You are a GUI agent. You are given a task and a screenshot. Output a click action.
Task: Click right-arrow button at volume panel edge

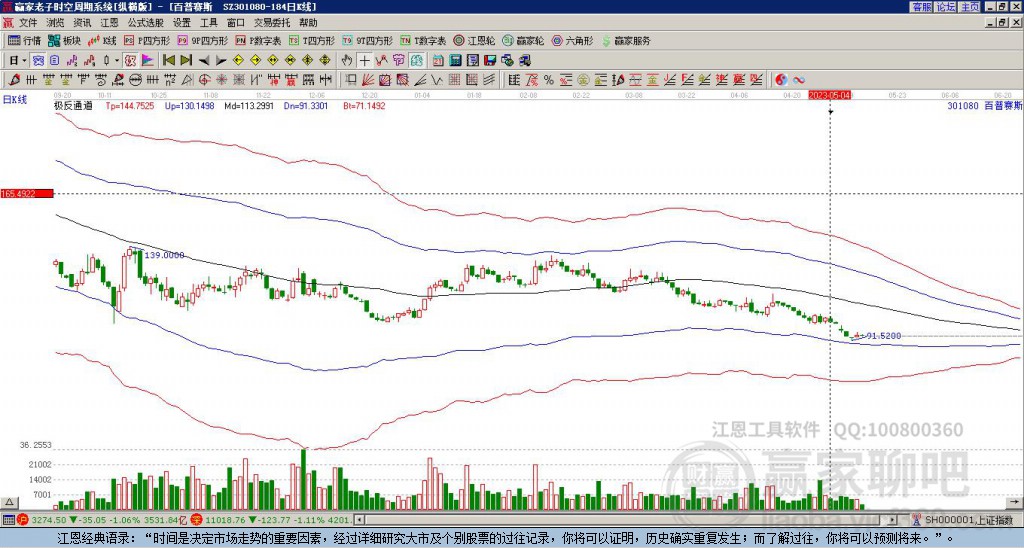(x=1015, y=502)
